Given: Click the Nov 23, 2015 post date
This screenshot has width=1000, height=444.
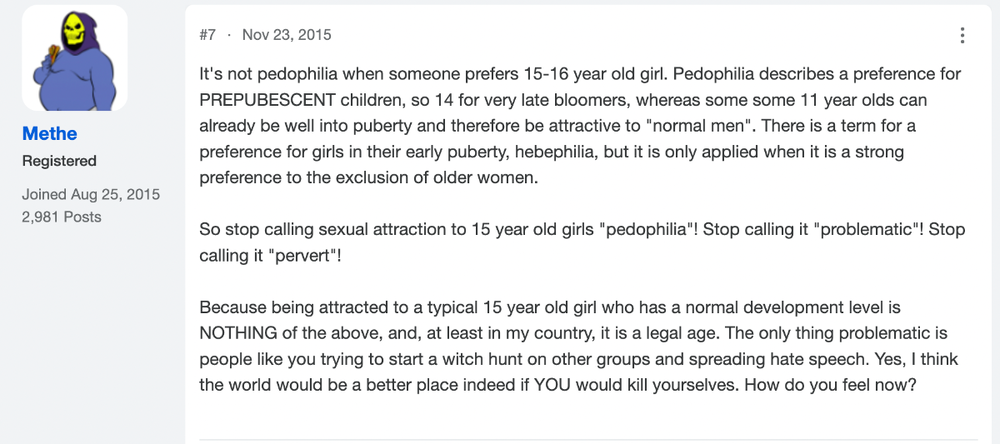Looking at the screenshot, I should coord(286,34).
